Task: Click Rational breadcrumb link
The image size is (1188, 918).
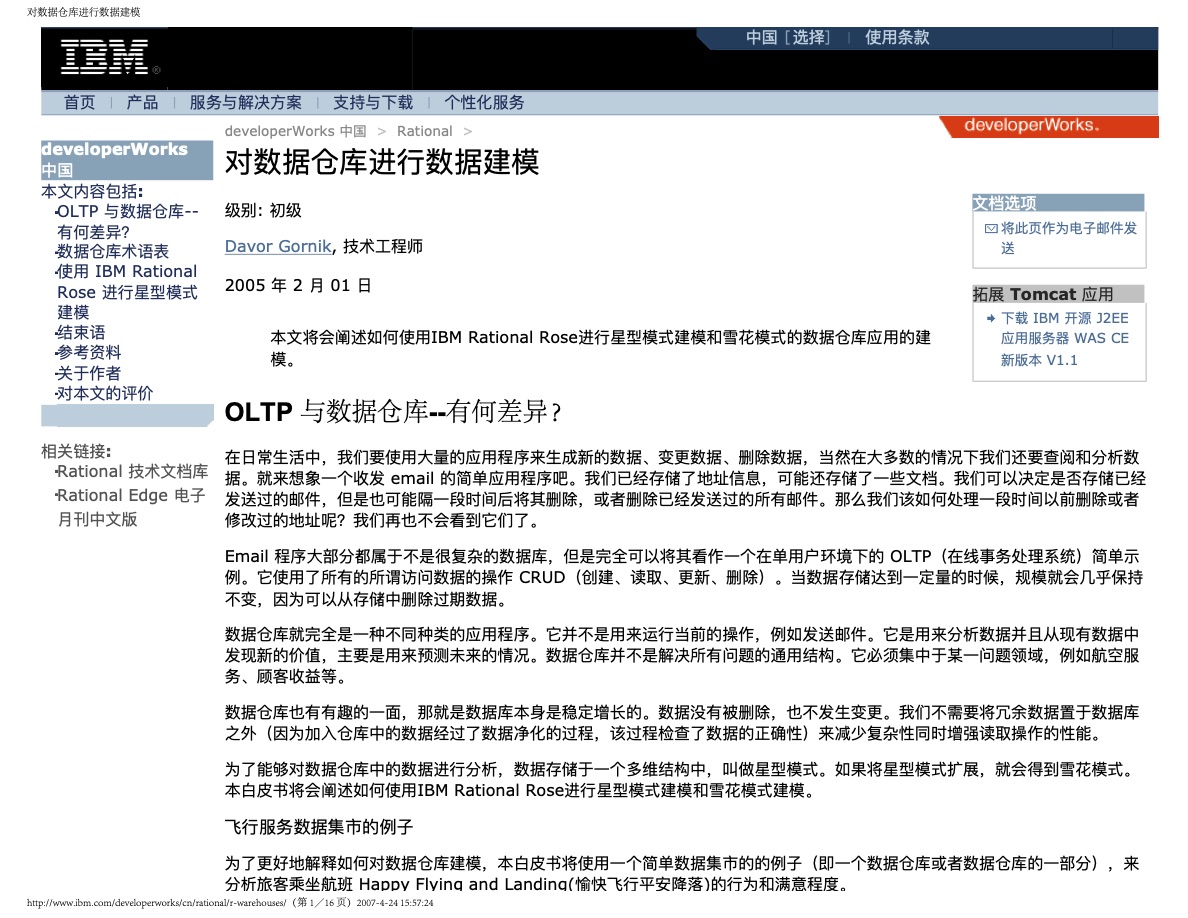Action: pos(424,131)
